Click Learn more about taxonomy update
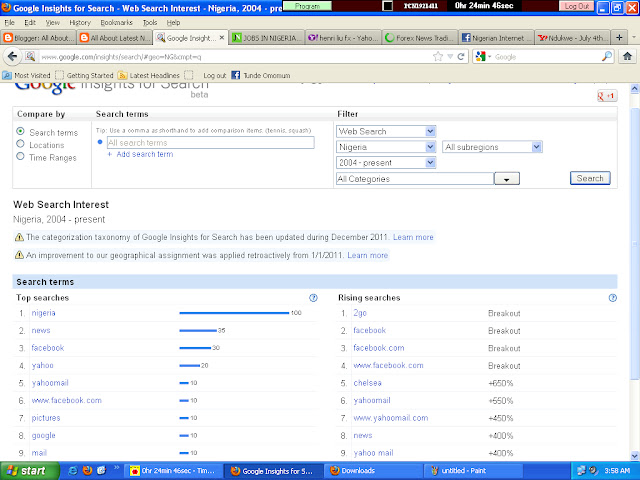 (413, 237)
